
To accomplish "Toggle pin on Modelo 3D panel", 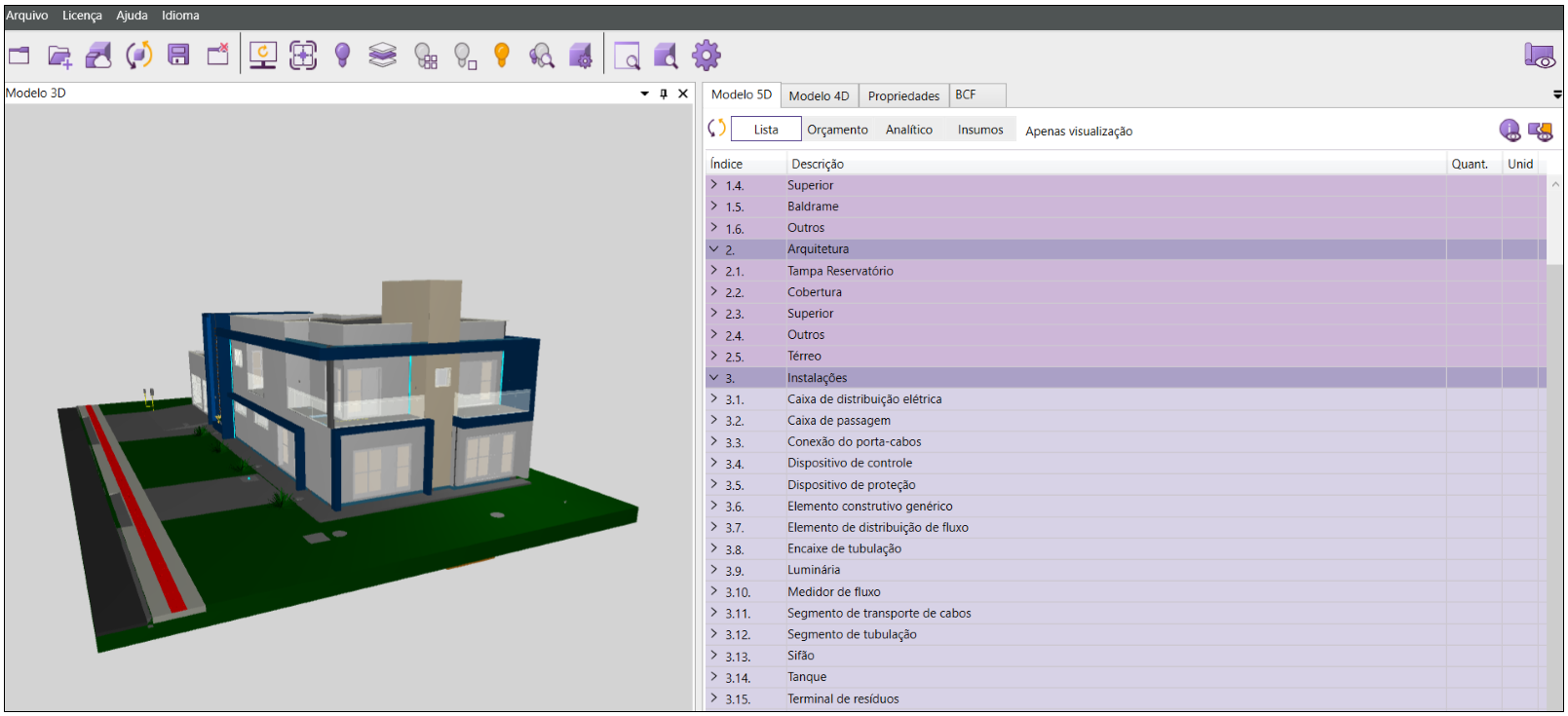I will pos(664,94).
